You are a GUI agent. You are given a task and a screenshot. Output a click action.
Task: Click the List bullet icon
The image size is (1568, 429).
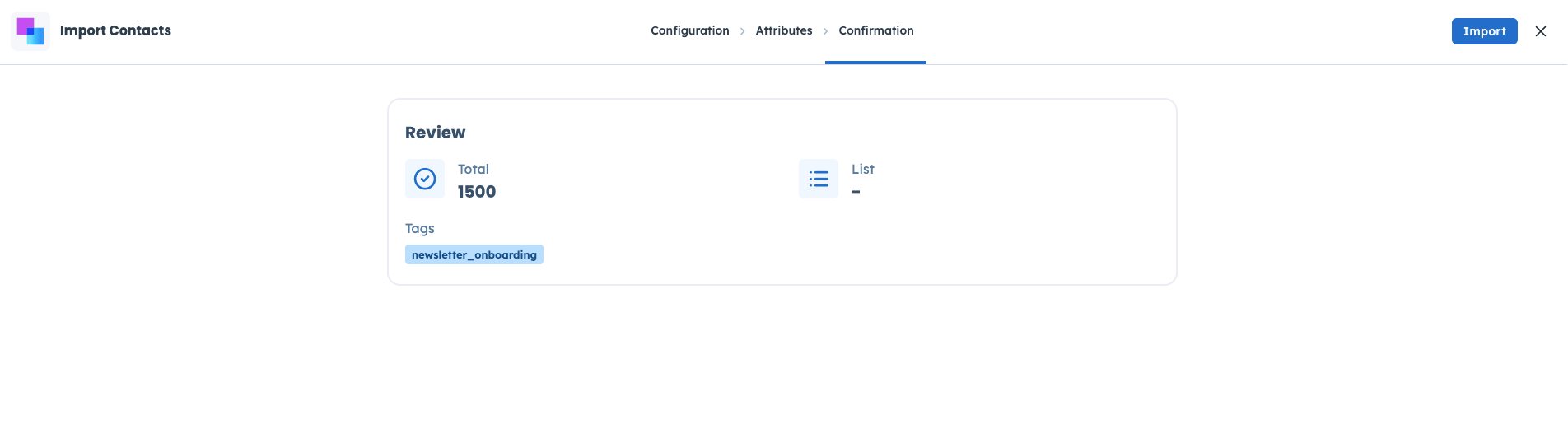[x=819, y=179]
